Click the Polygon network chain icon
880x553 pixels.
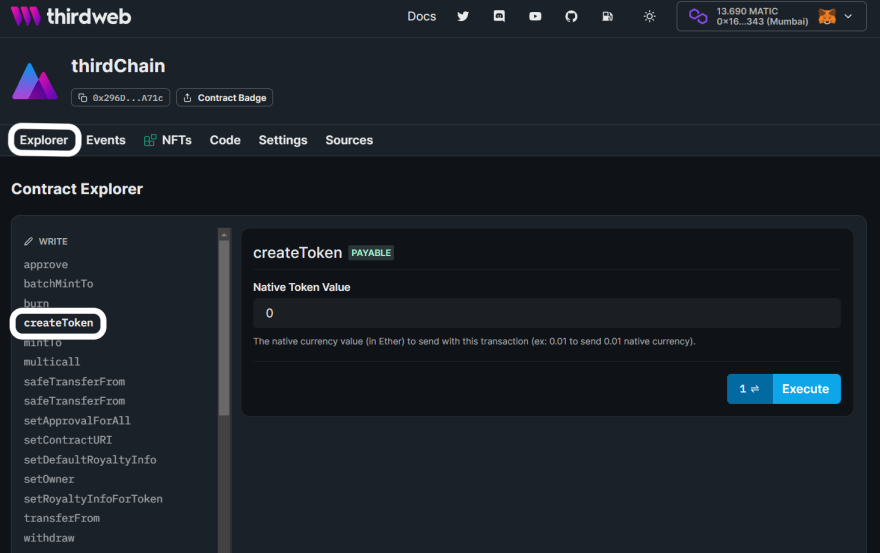pos(698,16)
